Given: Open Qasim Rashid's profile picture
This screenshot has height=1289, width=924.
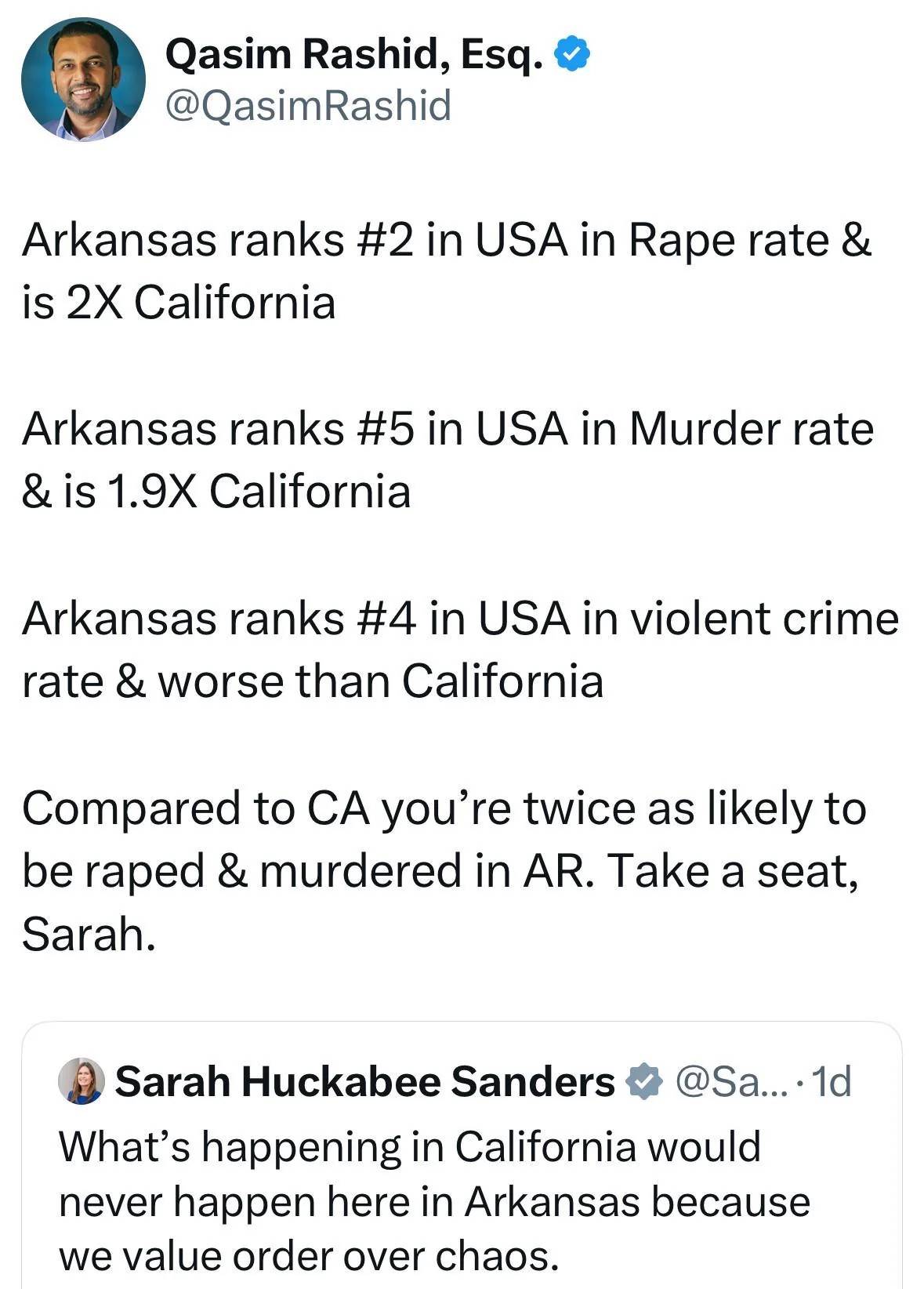Looking at the screenshot, I should coord(83,79).
